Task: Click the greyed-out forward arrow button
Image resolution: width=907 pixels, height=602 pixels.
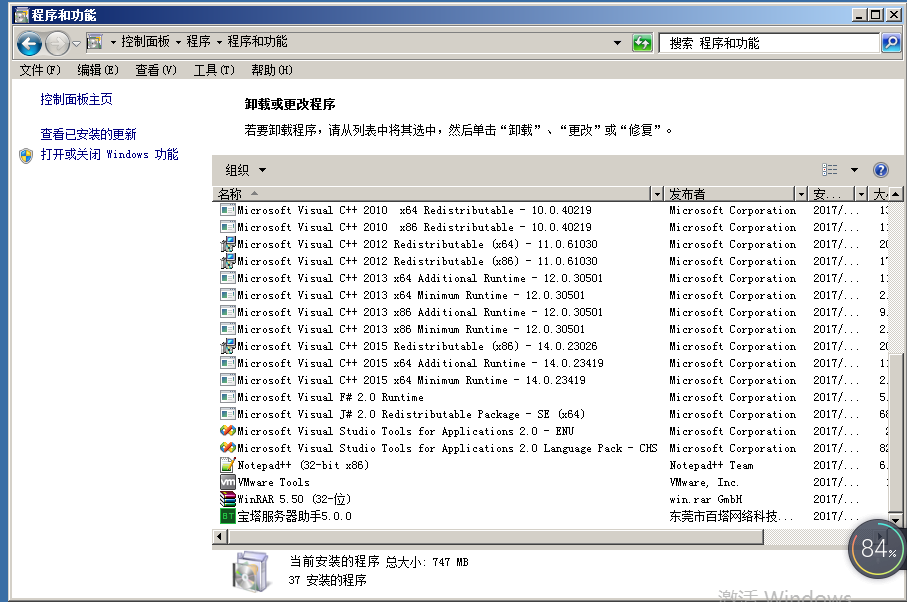Action: tap(57, 43)
